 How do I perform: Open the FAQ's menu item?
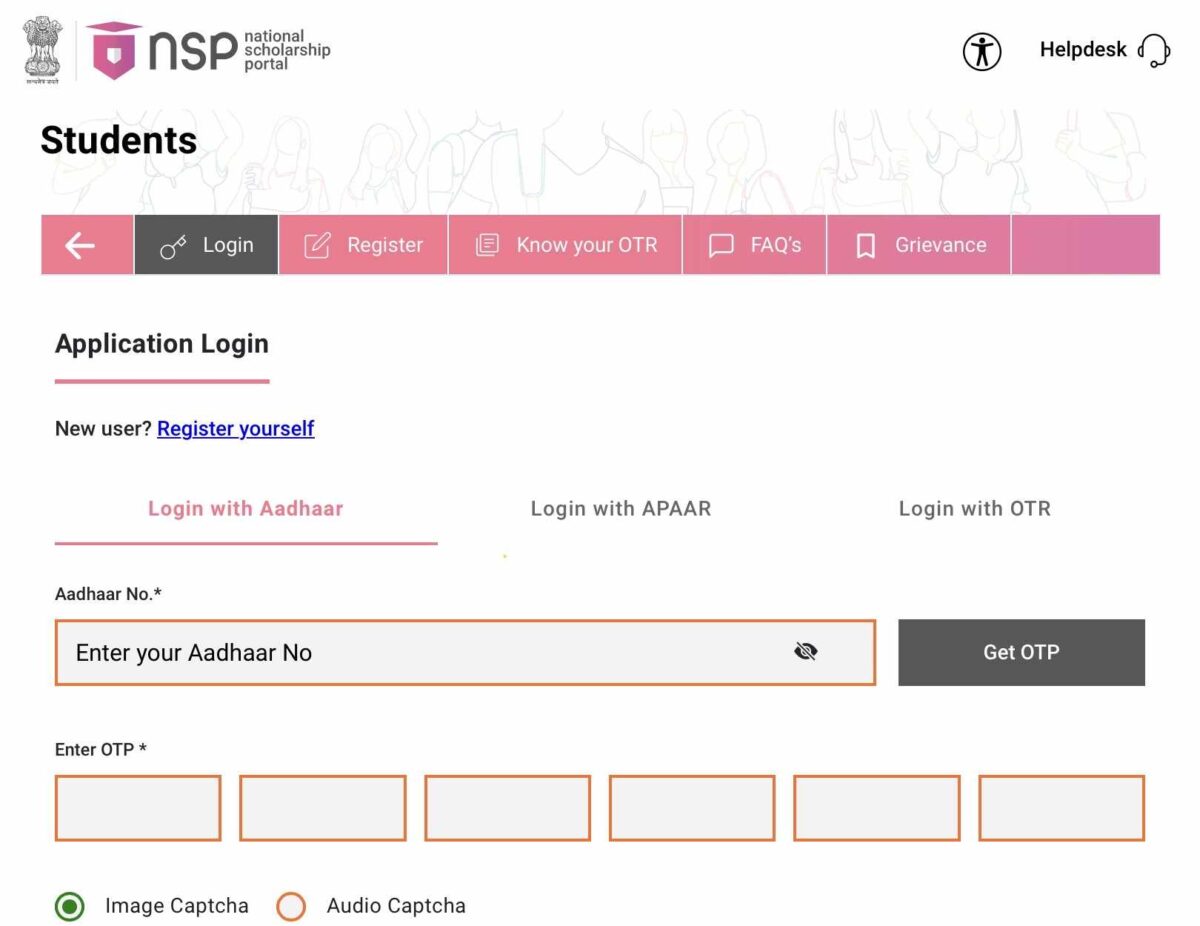pos(755,245)
